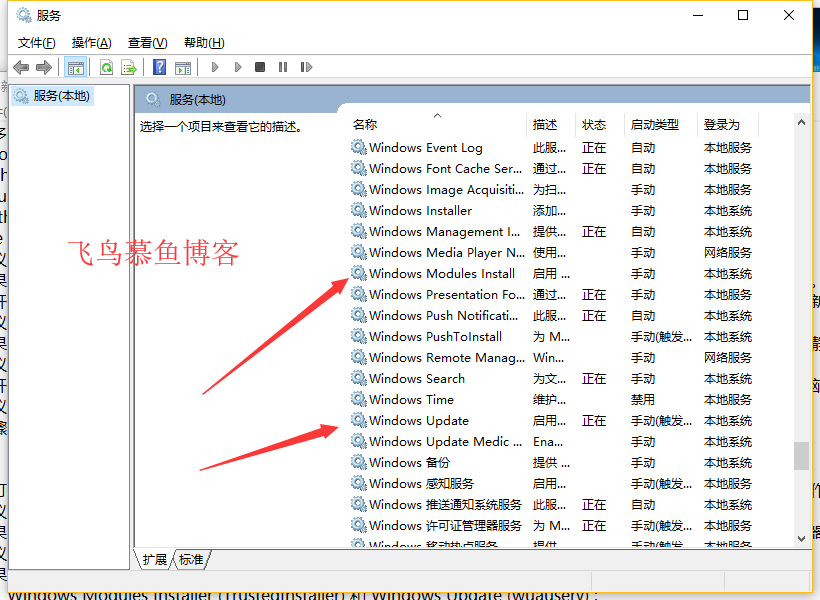Click the Stop Service toolbar icon
This screenshot has width=820, height=600.
(x=260, y=67)
